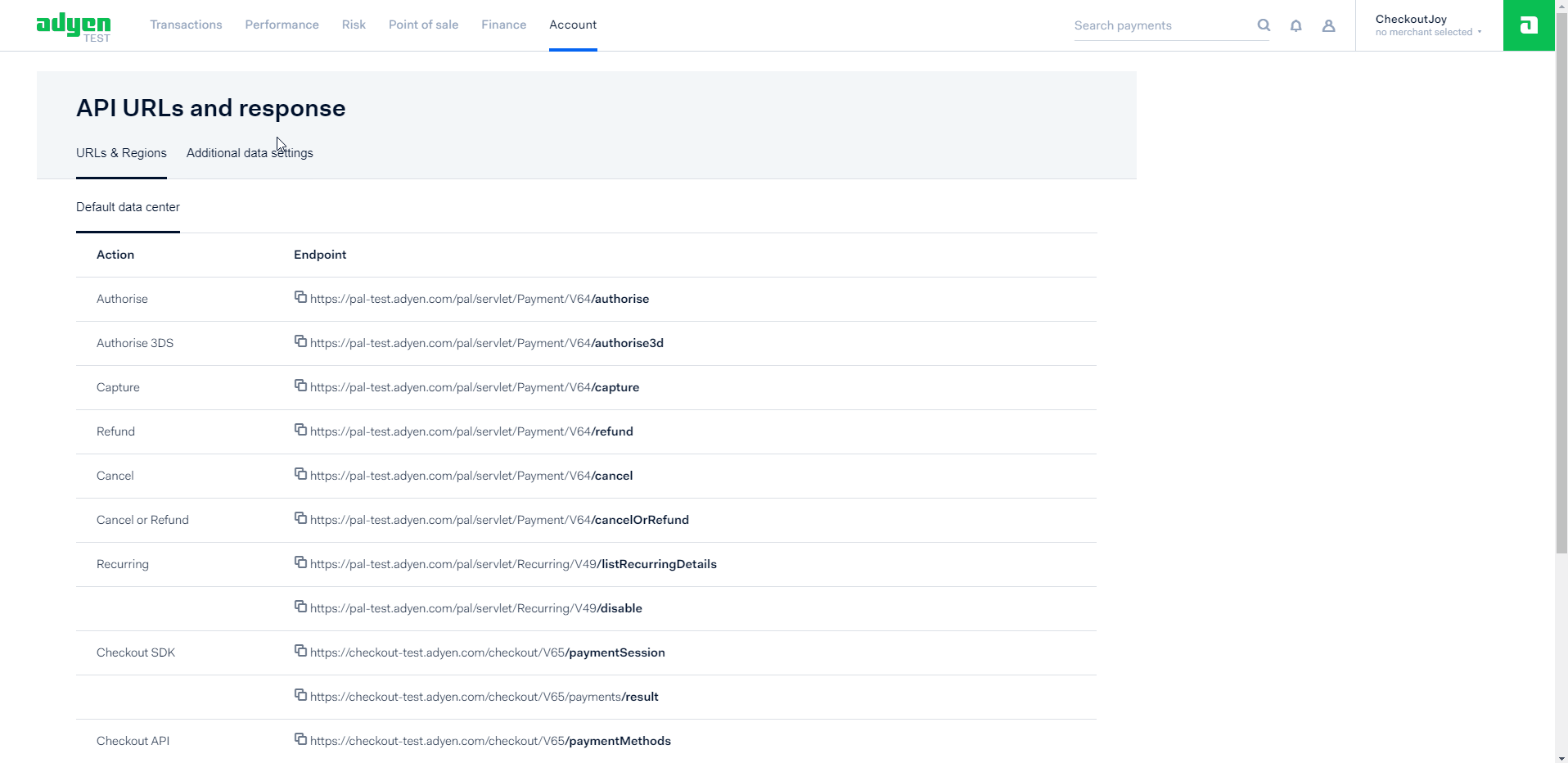Click the cancelOrRefund endpoint URL text
This screenshot has height=763, width=1568.
(499, 520)
